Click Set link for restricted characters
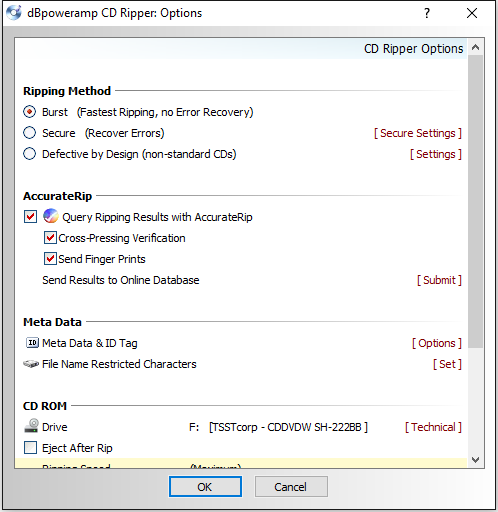This screenshot has width=498, height=512. (x=447, y=364)
